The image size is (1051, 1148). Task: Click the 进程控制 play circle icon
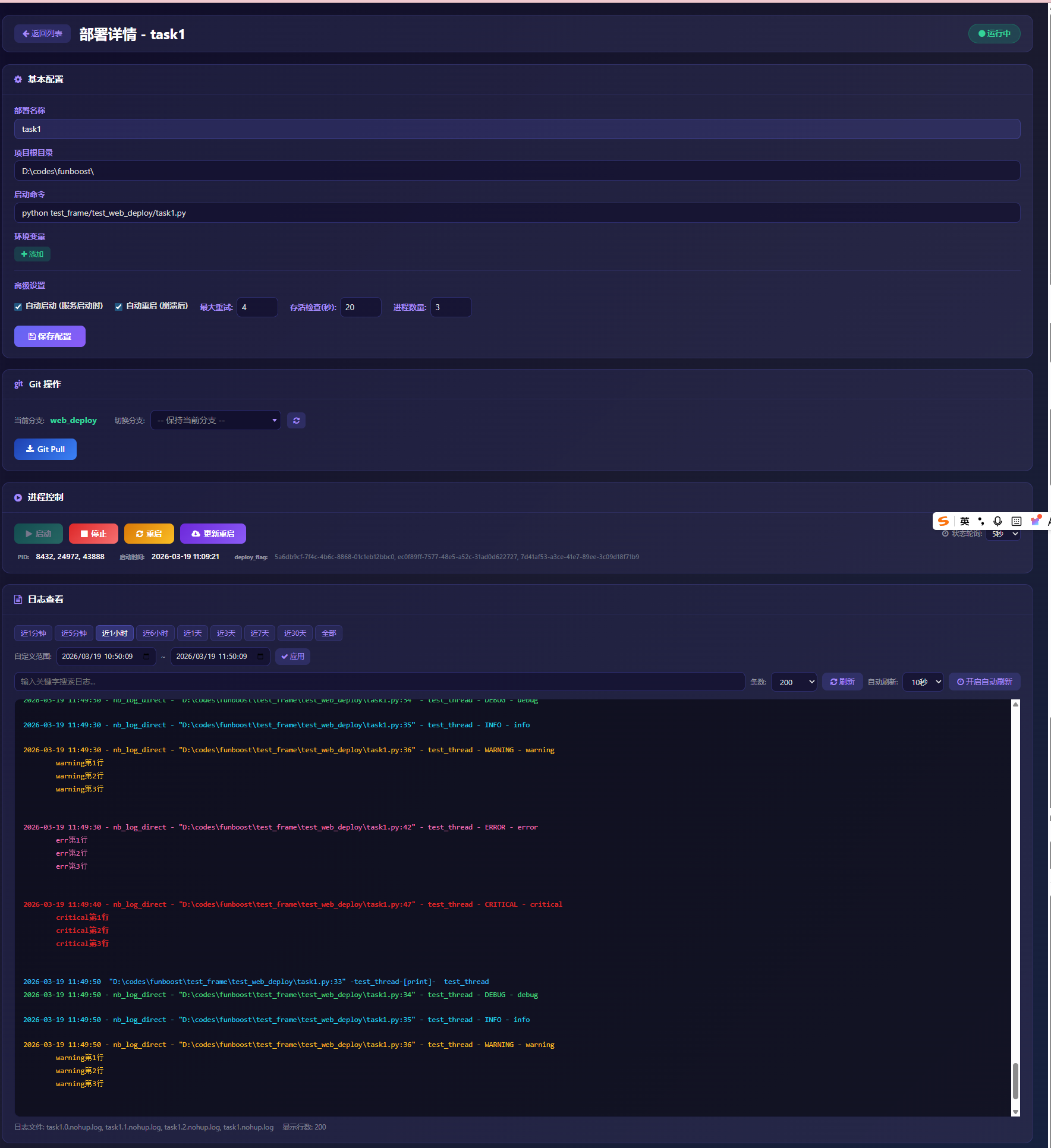pyautogui.click(x=18, y=498)
